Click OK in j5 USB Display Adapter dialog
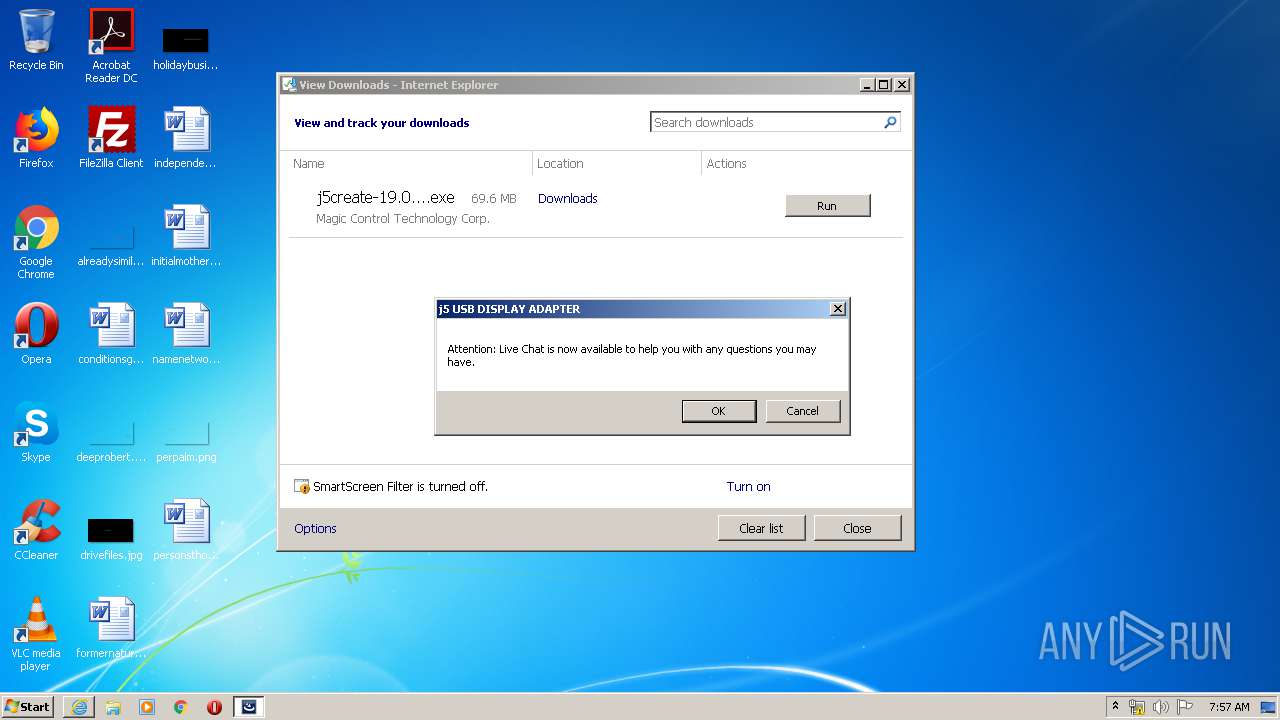The image size is (1280, 720). tap(718, 411)
